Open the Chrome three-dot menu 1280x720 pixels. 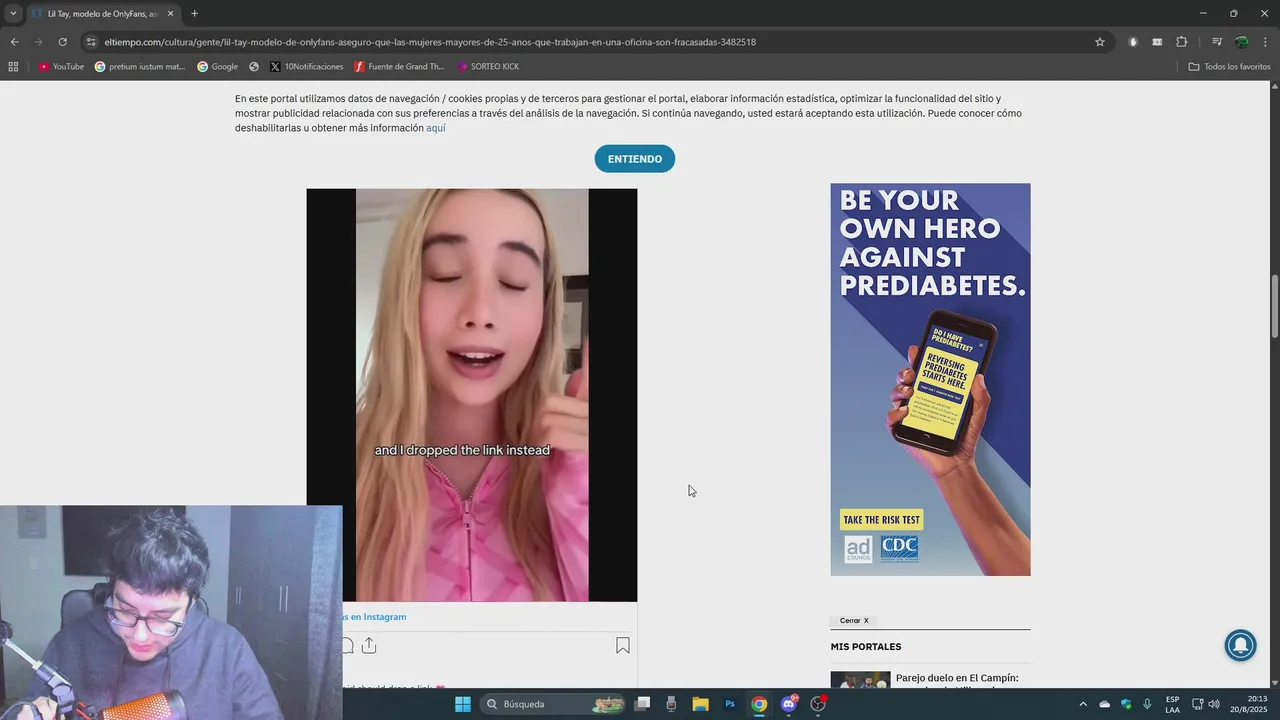[1265, 42]
